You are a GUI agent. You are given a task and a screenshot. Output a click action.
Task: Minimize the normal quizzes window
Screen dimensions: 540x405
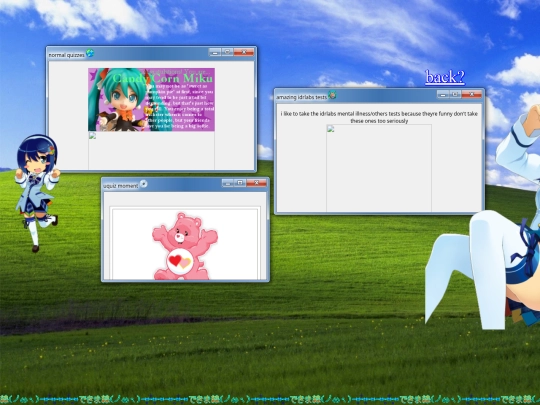coord(215,52)
